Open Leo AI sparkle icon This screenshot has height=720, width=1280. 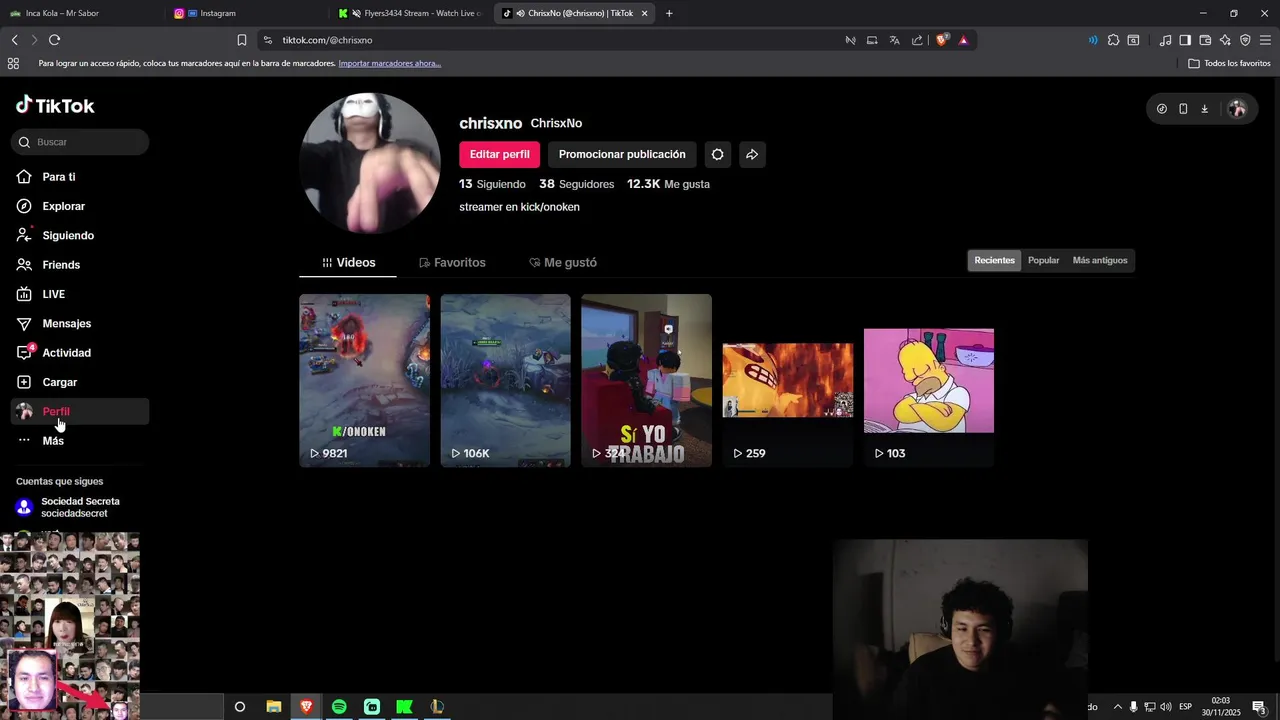point(1225,40)
